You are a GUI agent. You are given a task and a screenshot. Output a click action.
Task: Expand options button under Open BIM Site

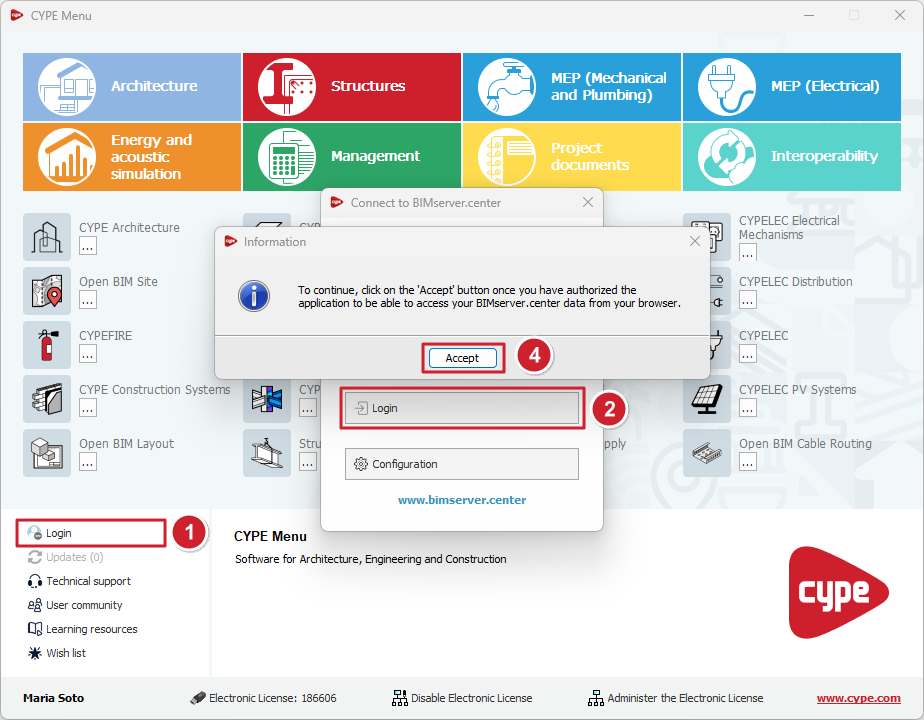(x=88, y=300)
